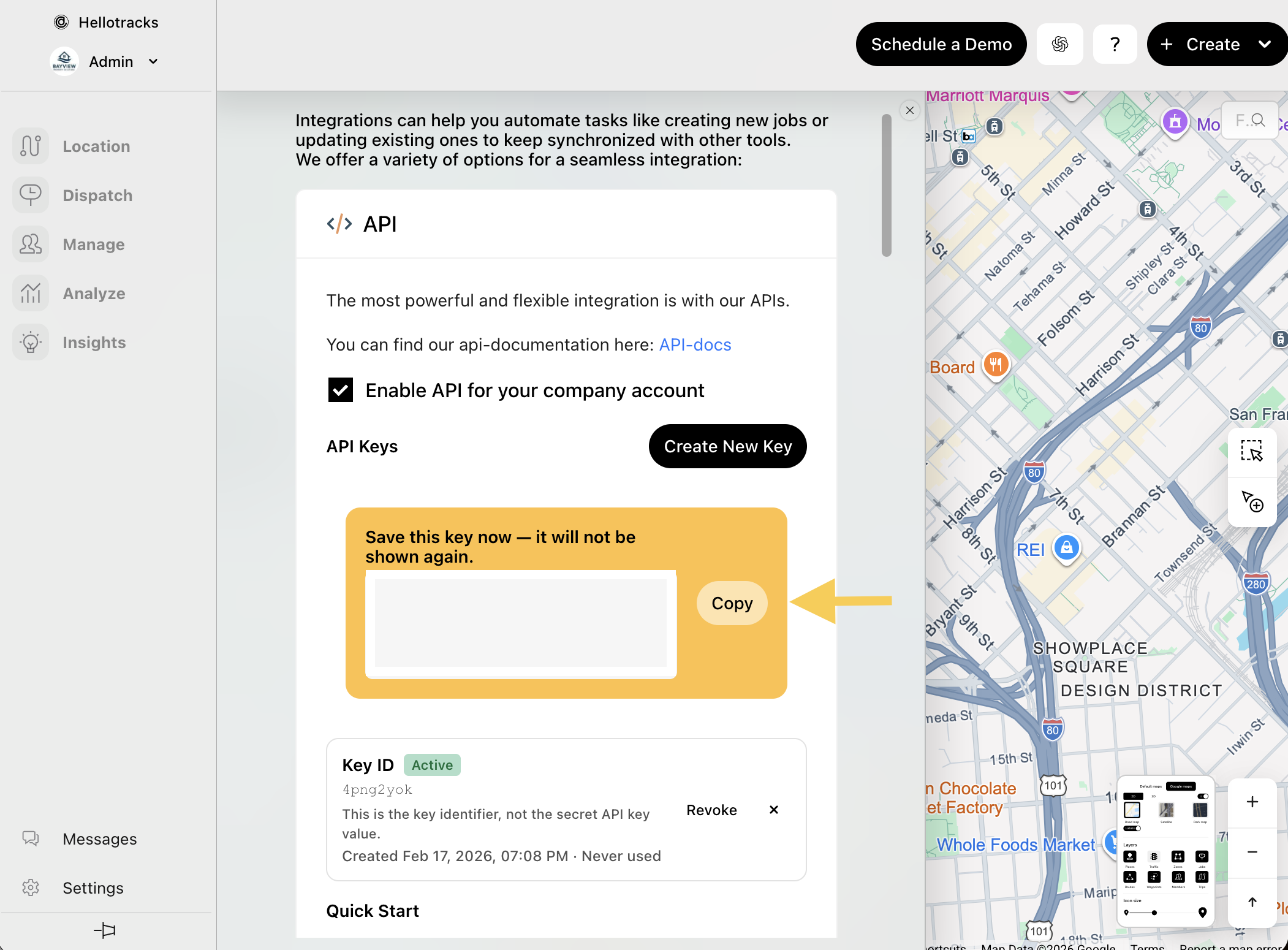Viewport: 1288px width, 950px height.
Task: Collapse the sidebar with pin icon
Action: click(105, 930)
